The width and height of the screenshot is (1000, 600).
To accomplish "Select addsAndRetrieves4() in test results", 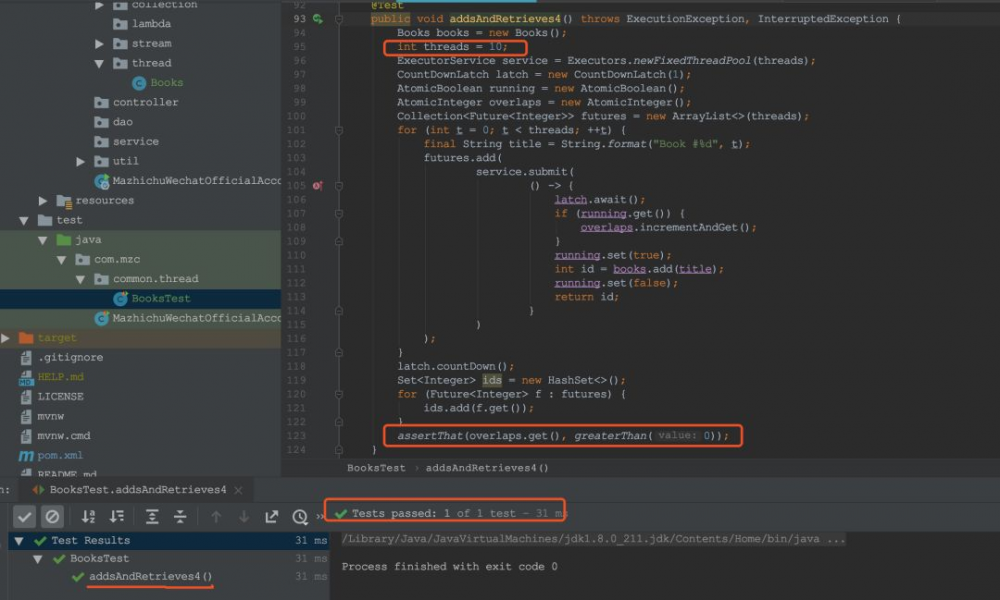I will pos(151,576).
